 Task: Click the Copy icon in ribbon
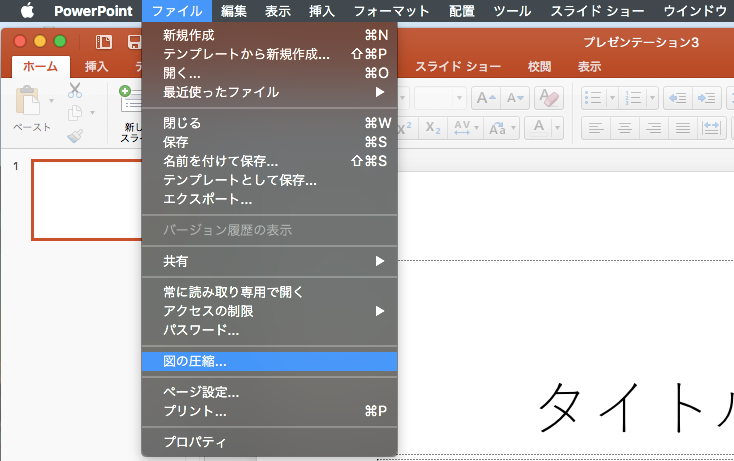tap(75, 113)
